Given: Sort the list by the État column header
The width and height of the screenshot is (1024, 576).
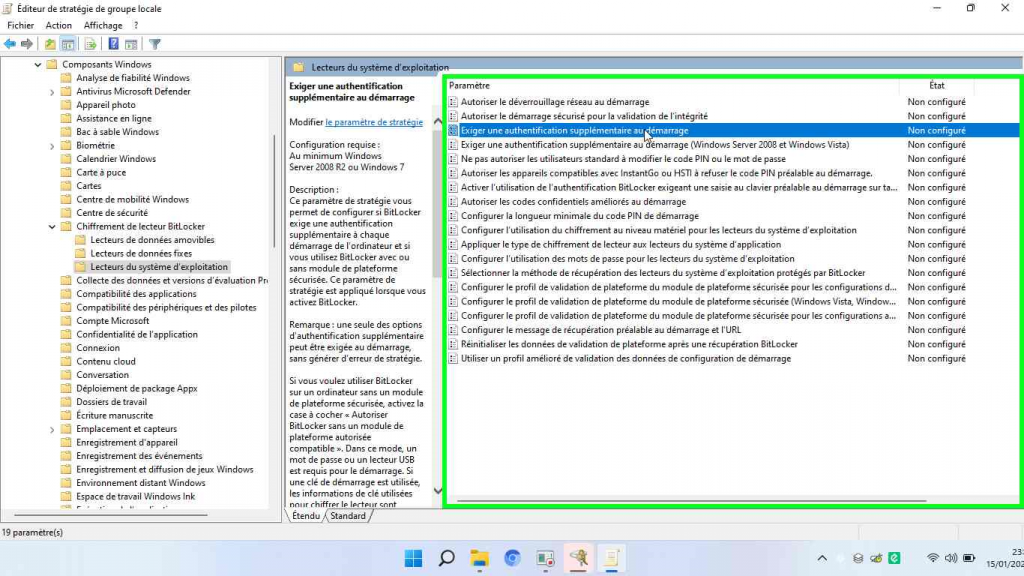Looking at the screenshot, I should pyautogui.click(x=936, y=86).
